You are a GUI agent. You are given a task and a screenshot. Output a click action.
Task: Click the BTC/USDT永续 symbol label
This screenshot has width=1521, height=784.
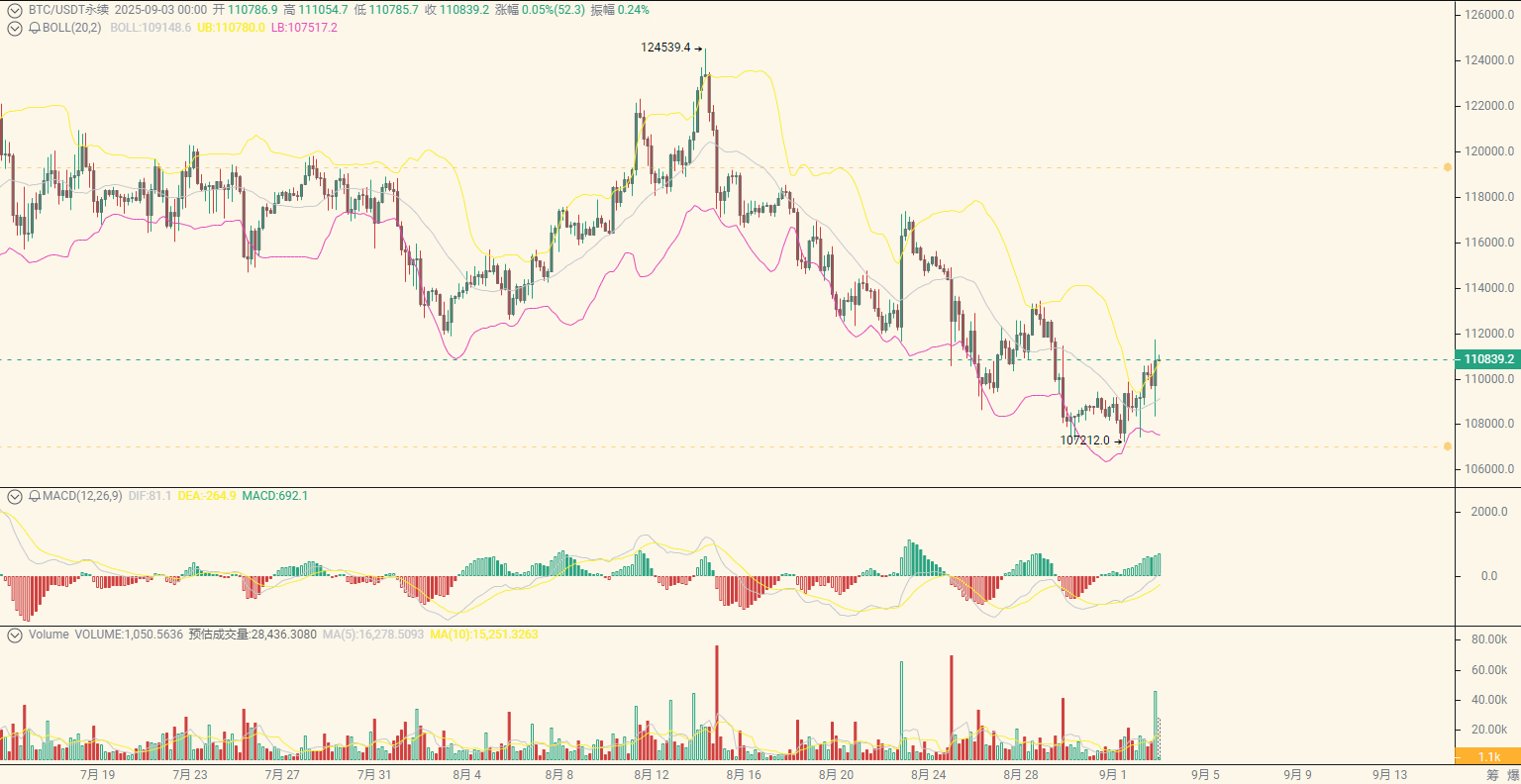(68, 10)
